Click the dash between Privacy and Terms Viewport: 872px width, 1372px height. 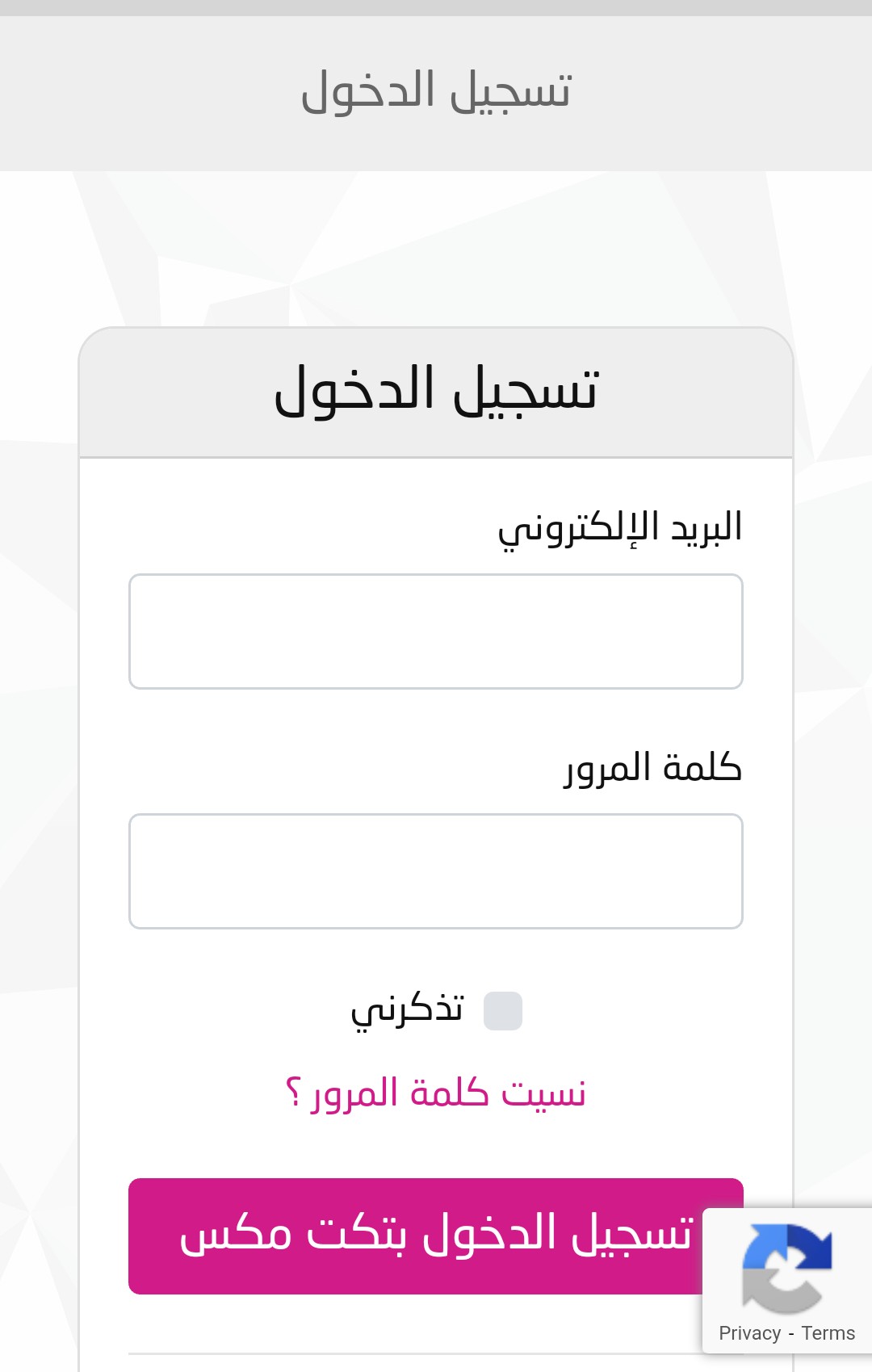[x=791, y=1334]
